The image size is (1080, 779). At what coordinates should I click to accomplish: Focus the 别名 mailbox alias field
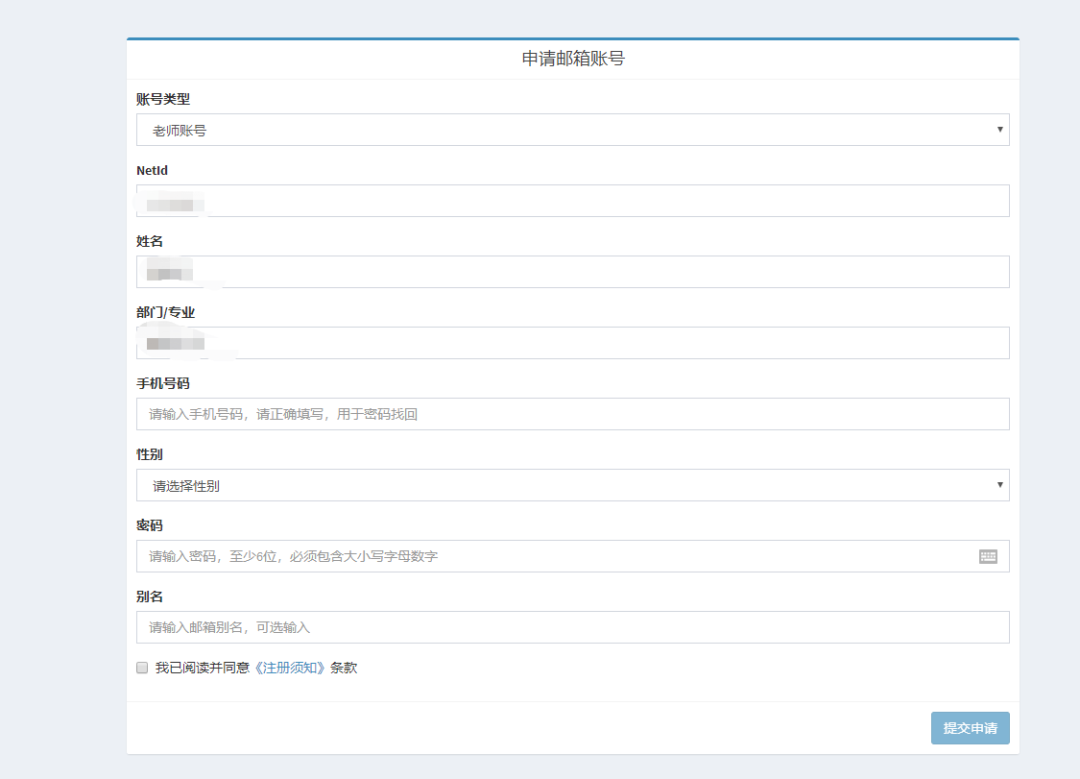(x=572, y=627)
